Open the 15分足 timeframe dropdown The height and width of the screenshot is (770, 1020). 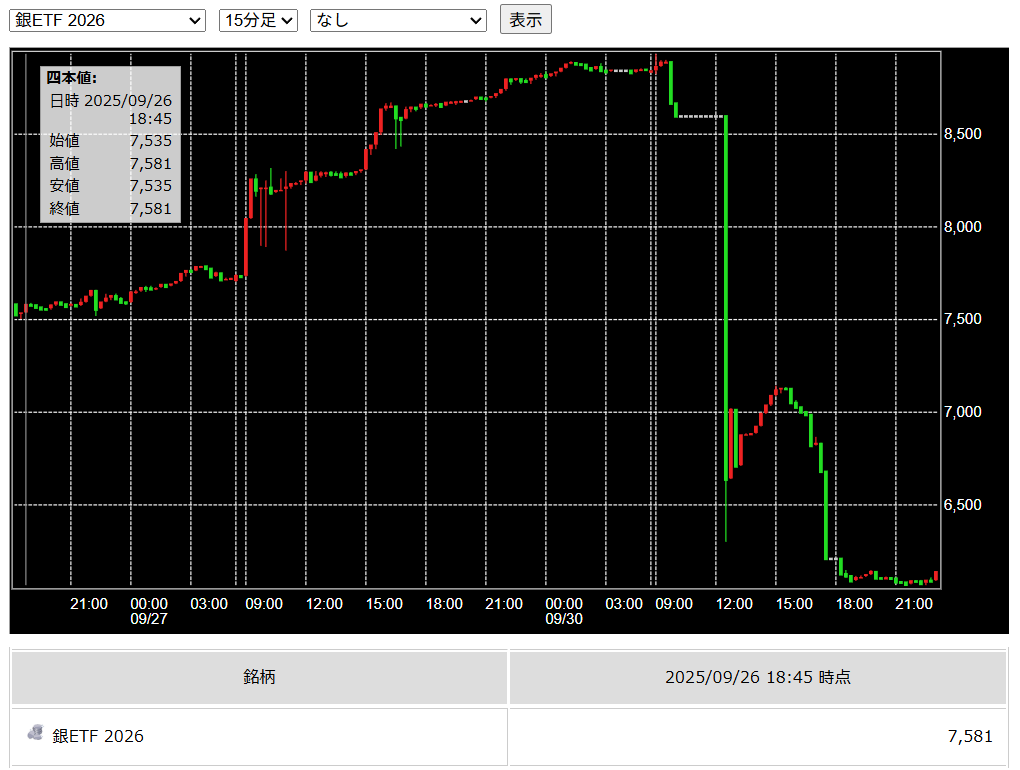click(x=258, y=20)
